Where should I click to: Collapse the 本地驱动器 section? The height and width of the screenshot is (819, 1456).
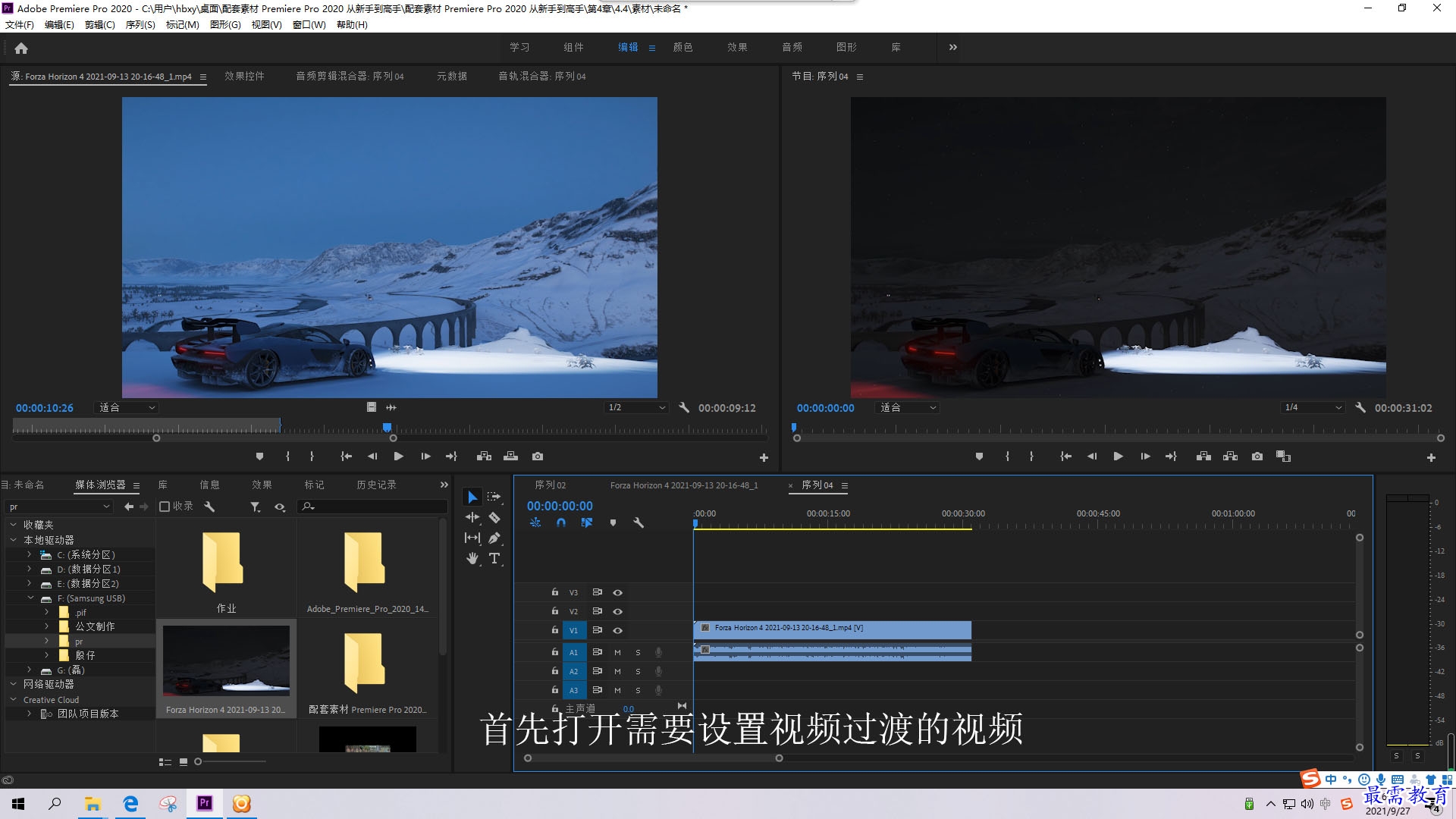click(x=13, y=540)
